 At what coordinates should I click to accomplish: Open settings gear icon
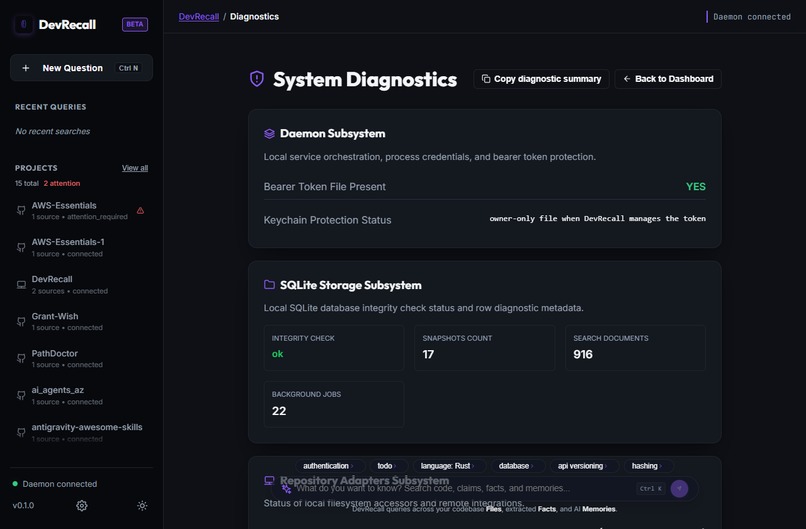pos(82,506)
